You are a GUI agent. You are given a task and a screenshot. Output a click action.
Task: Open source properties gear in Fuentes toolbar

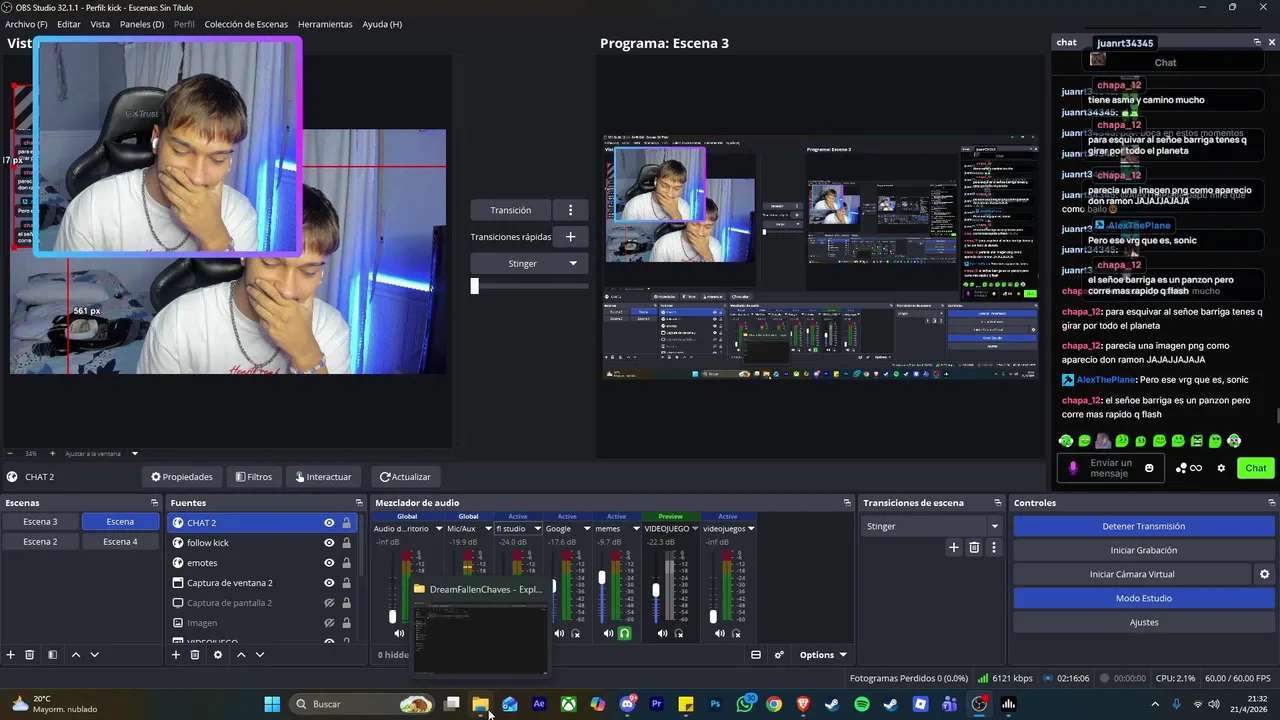218,655
